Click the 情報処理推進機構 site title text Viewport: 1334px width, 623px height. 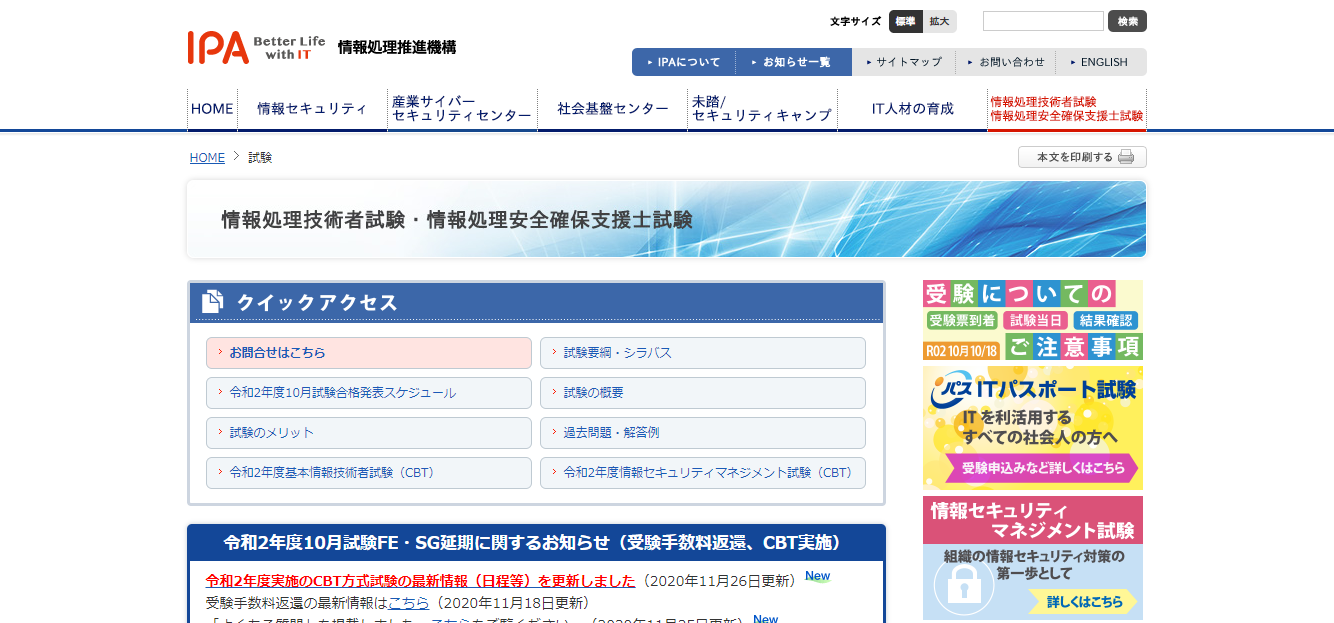[x=397, y=47]
